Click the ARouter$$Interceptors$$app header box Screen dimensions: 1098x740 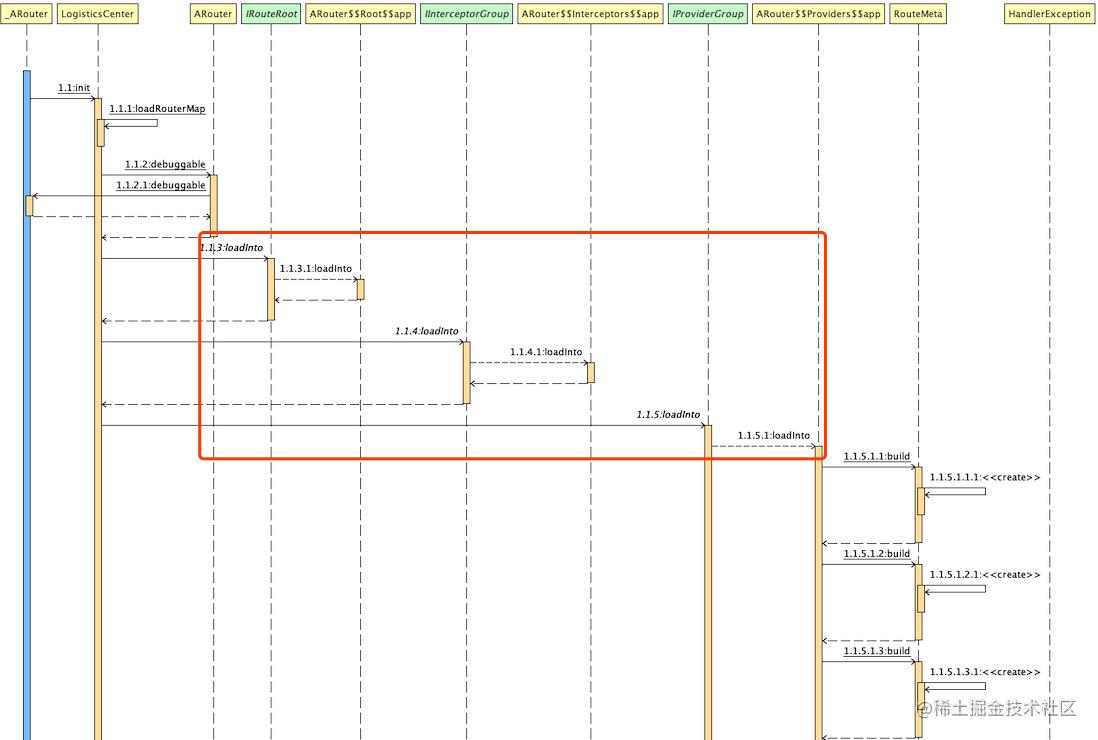[x=590, y=14]
